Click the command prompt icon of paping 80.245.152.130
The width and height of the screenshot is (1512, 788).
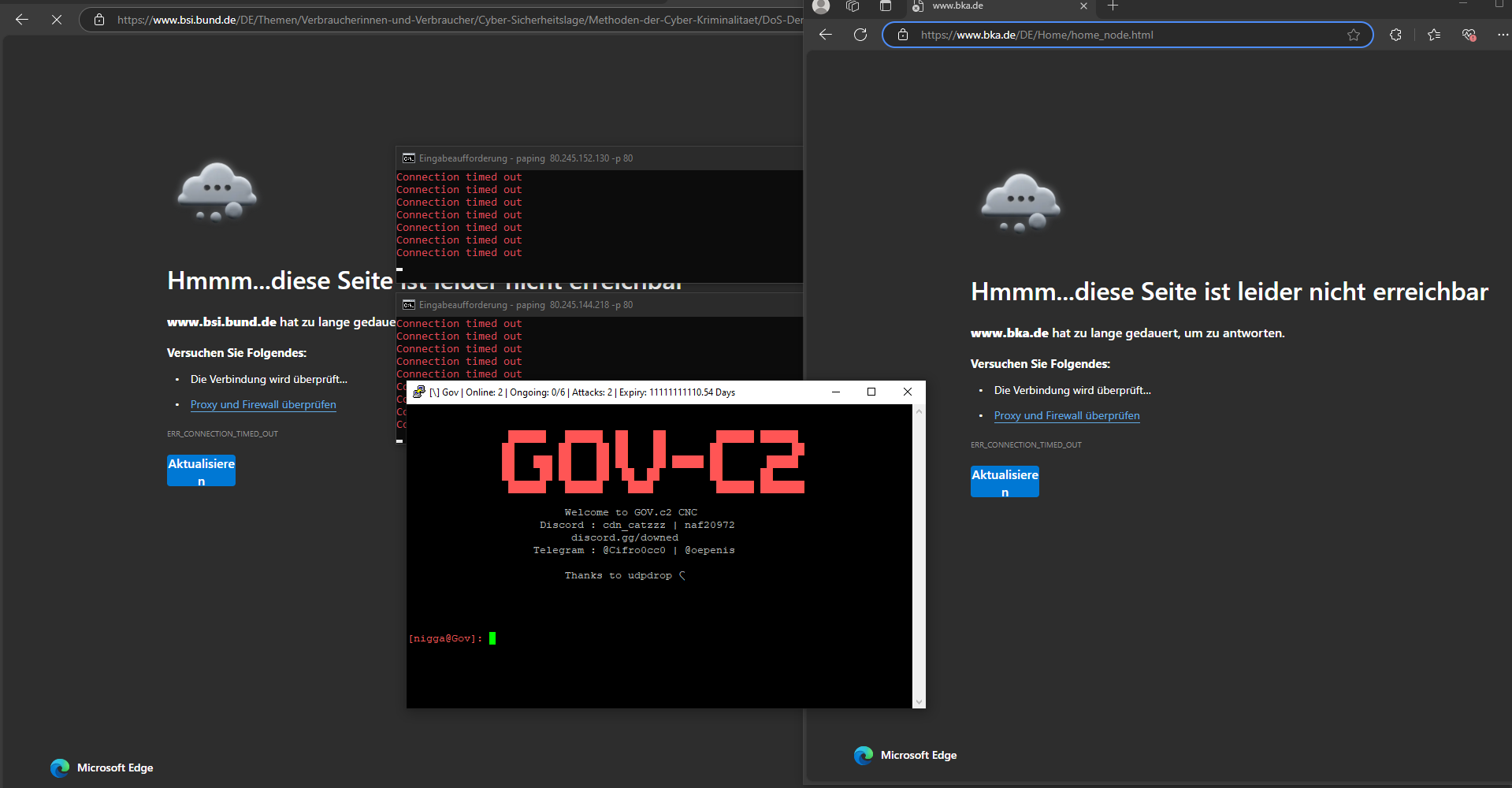click(x=408, y=158)
